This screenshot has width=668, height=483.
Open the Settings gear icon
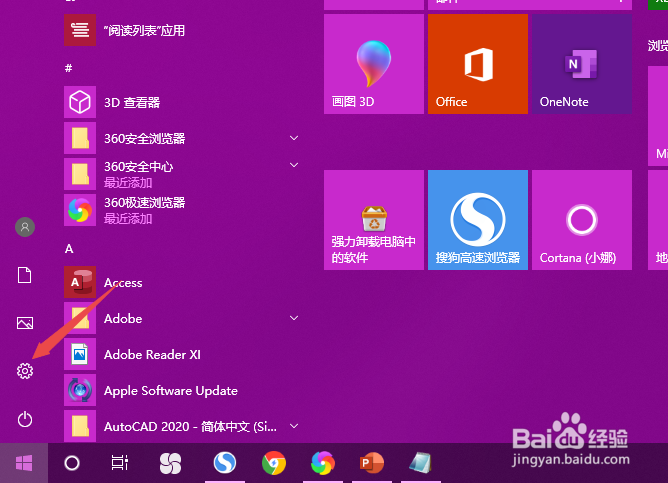tap(25, 371)
